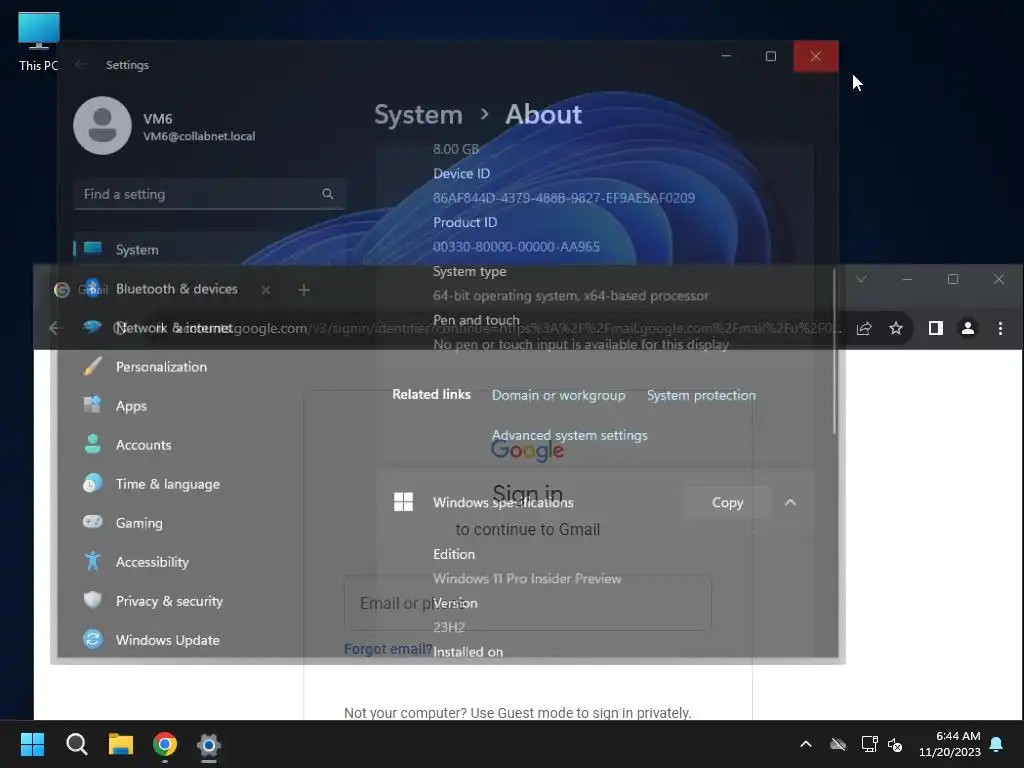
Task: Open Advanced system settings link
Action: click(x=569, y=435)
